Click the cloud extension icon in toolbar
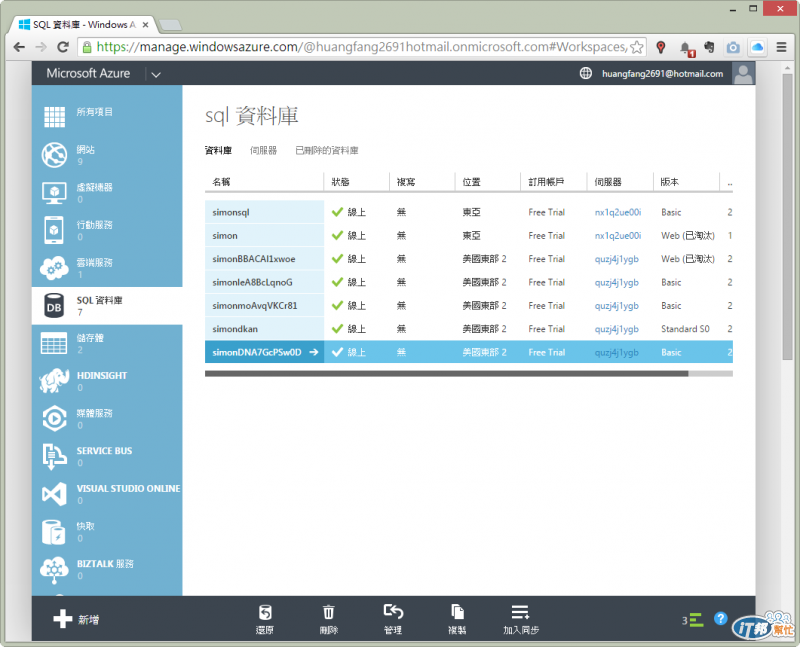Image resolution: width=800 pixels, height=647 pixels. pyautogui.click(x=758, y=47)
